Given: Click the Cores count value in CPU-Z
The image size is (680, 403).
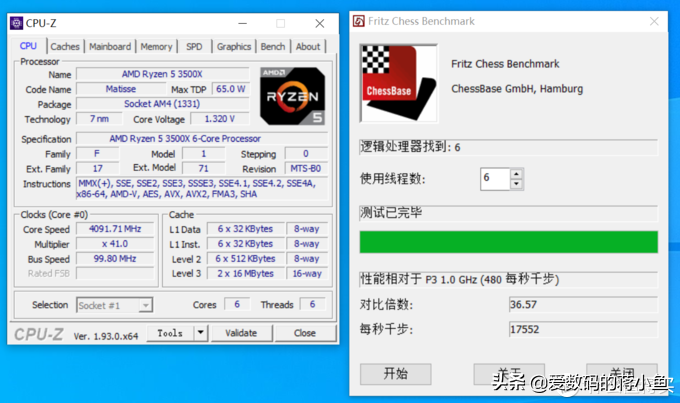Looking at the screenshot, I should click(x=237, y=305).
